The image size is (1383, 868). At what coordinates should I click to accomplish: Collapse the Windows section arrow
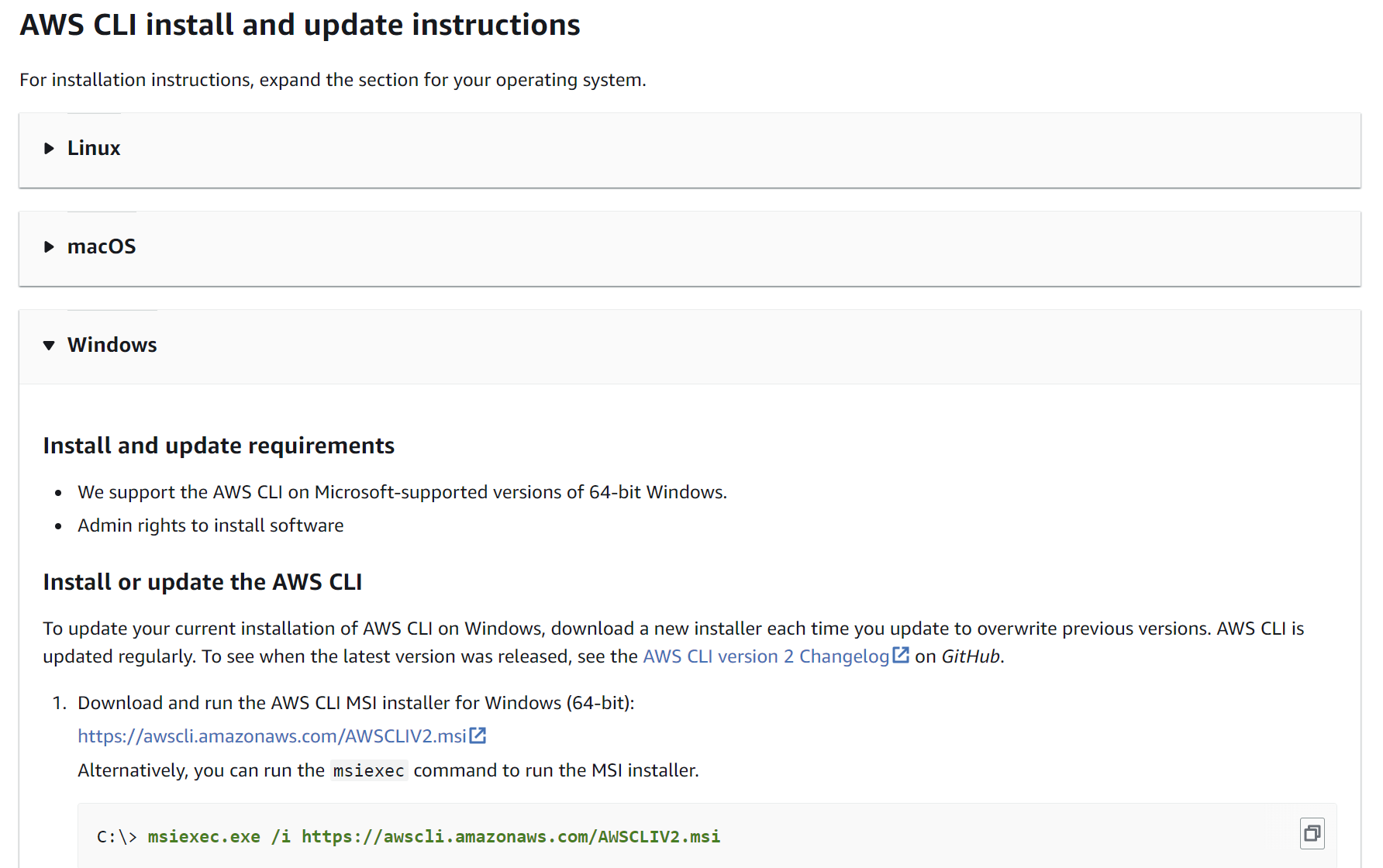click(x=49, y=345)
